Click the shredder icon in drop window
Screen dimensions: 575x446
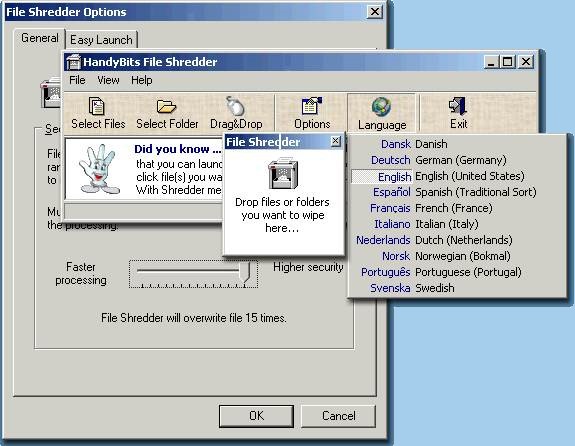283,173
